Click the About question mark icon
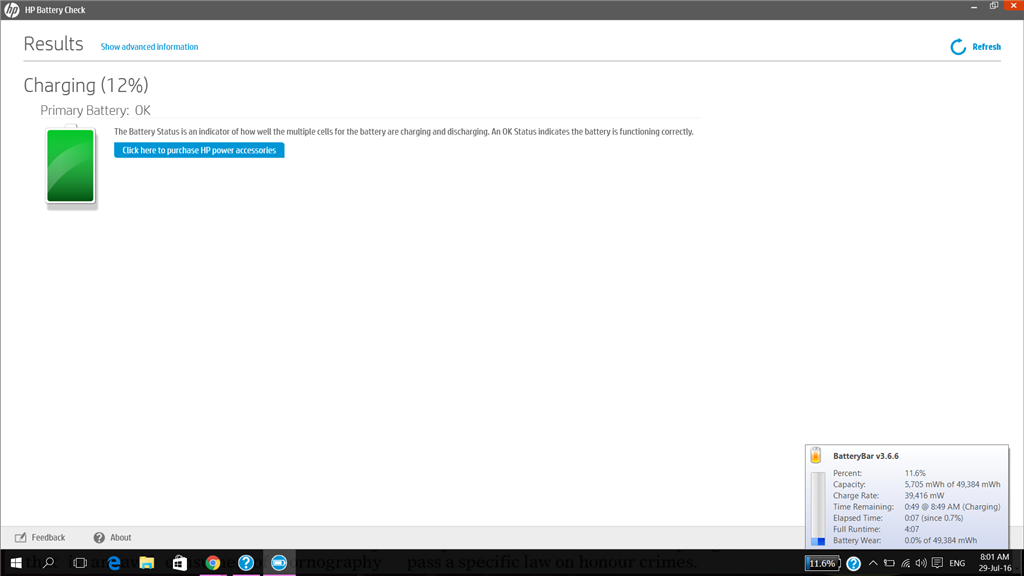This screenshot has width=1024, height=576. tap(99, 537)
